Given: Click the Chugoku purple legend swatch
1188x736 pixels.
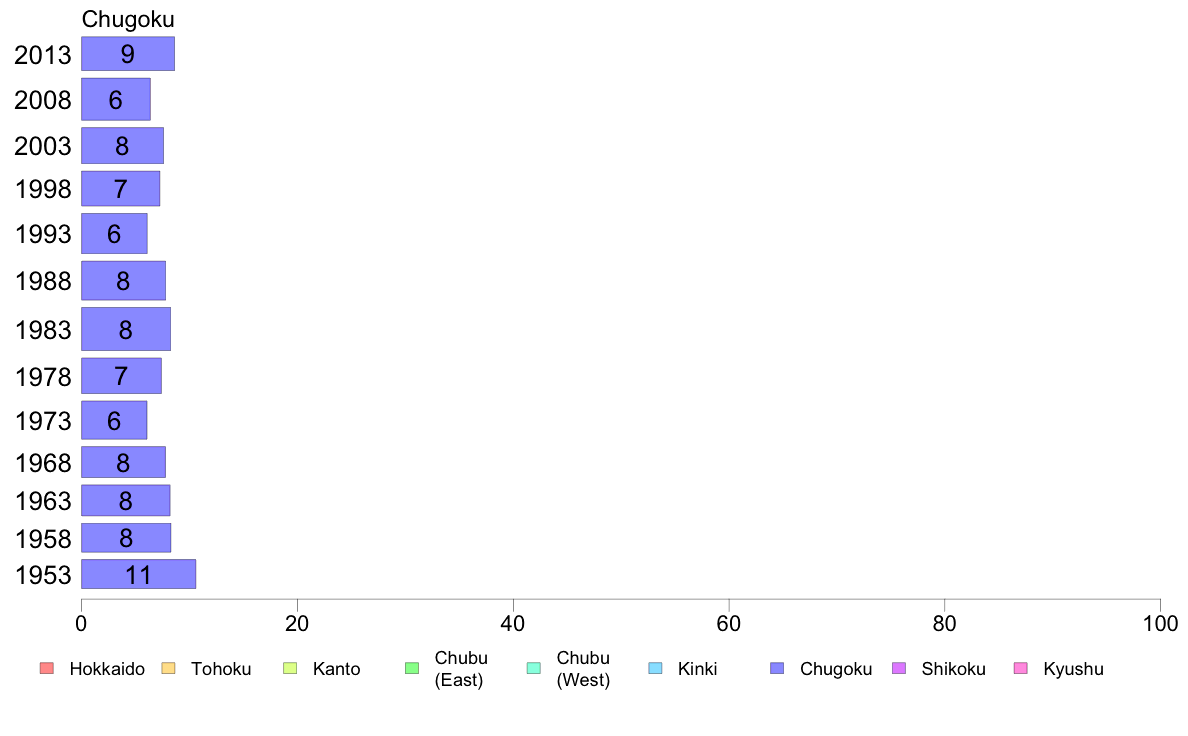Looking at the screenshot, I should [x=777, y=668].
